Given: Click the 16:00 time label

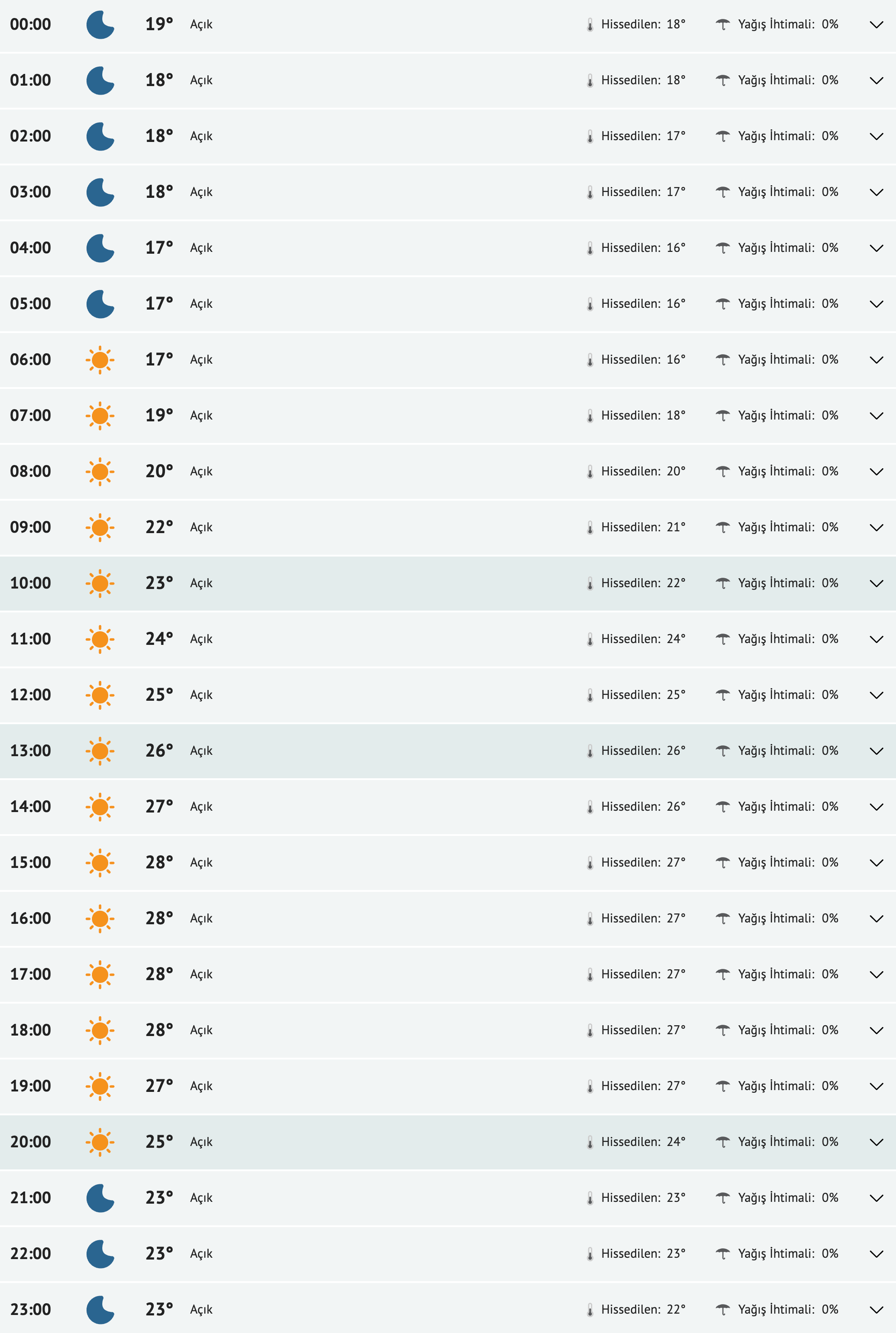Looking at the screenshot, I should tap(30, 918).
